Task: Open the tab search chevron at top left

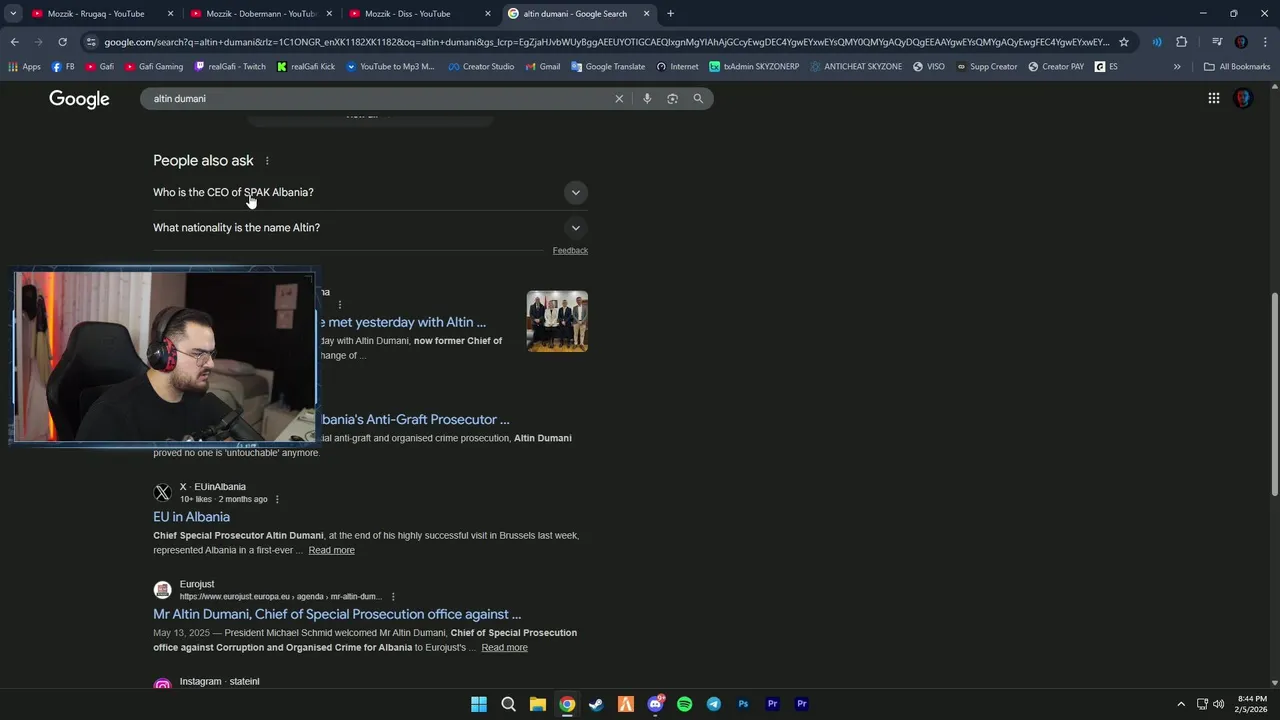Action: (x=13, y=14)
